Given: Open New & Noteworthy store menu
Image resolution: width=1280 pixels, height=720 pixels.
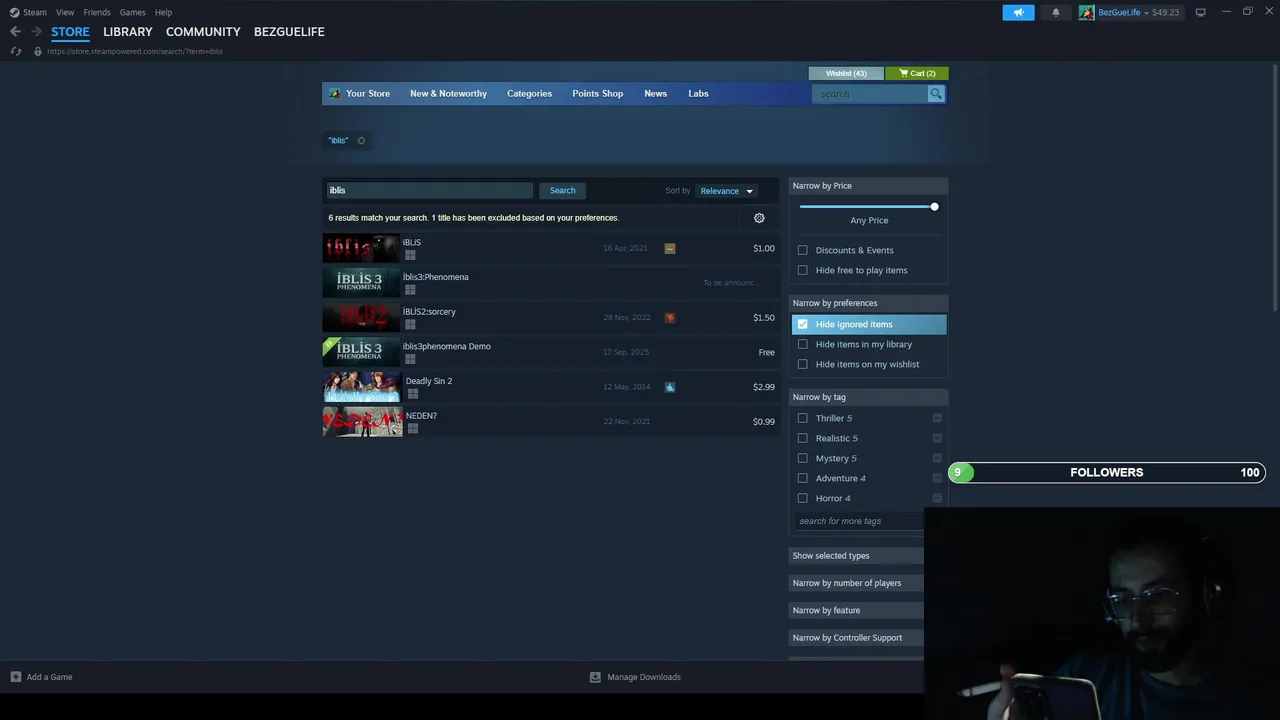Looking at the screenshot, I should (448, 94).
